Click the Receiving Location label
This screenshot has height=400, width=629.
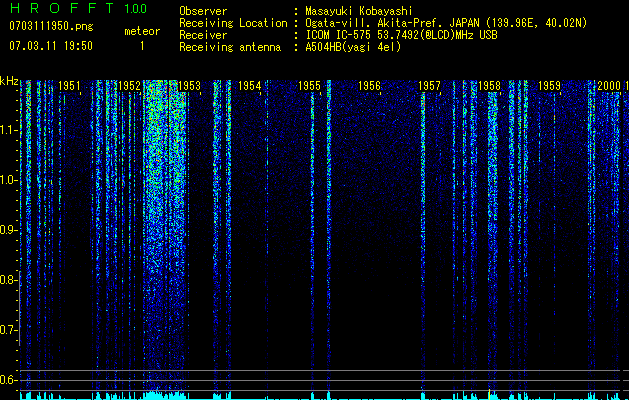point(233,23)
